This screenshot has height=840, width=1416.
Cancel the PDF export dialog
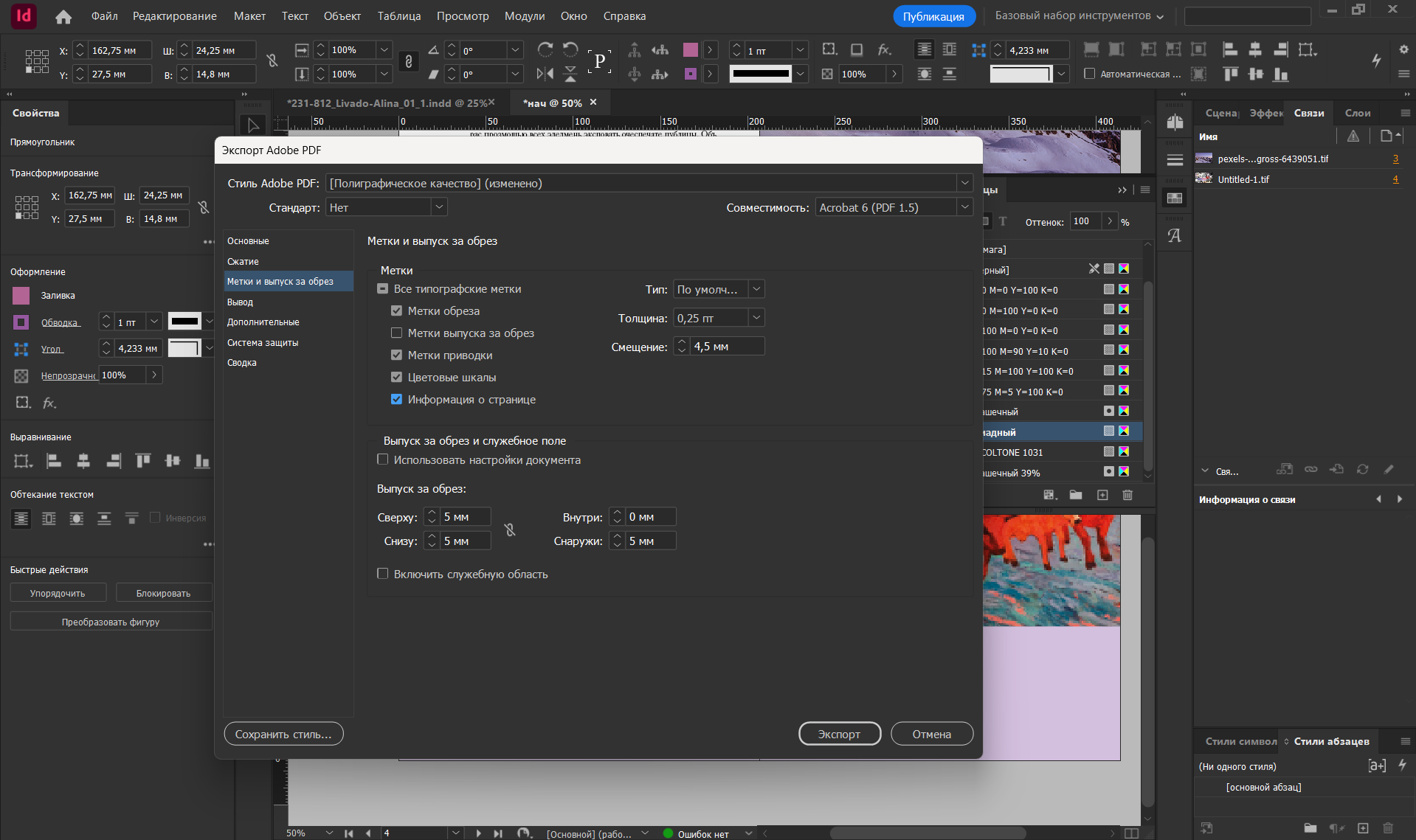tap(932, 734)
